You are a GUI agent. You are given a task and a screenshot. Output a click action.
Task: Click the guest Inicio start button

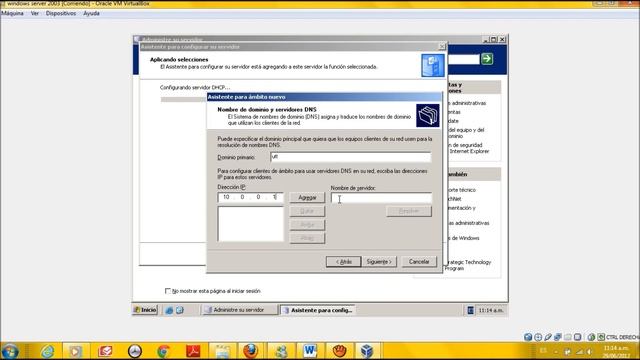[x=145, y=310]
